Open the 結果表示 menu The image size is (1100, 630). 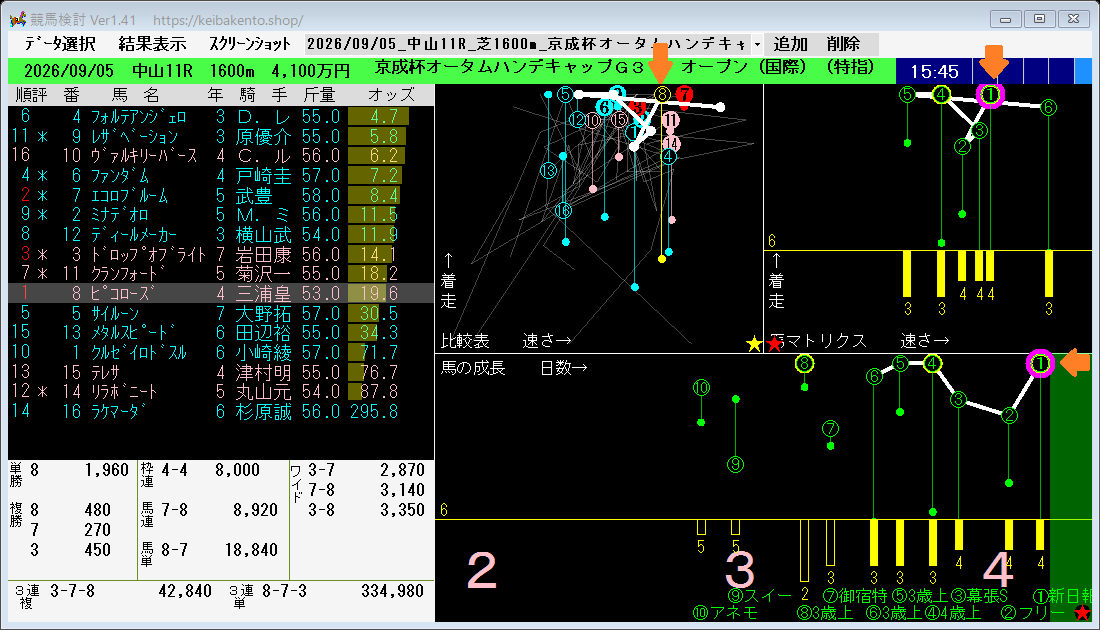[152, 44]
